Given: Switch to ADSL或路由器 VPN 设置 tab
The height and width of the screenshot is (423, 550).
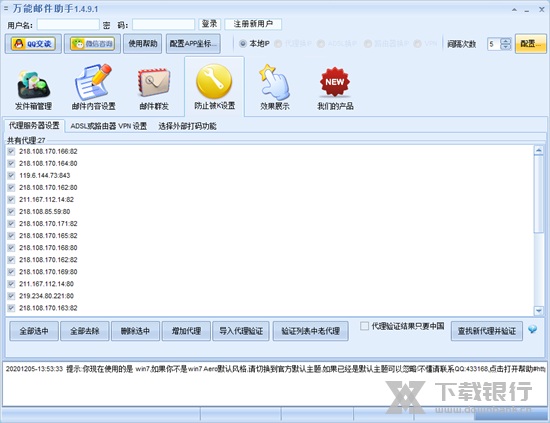Looking at the screenshot, I should pyautogui.click(x=109, y=126).
